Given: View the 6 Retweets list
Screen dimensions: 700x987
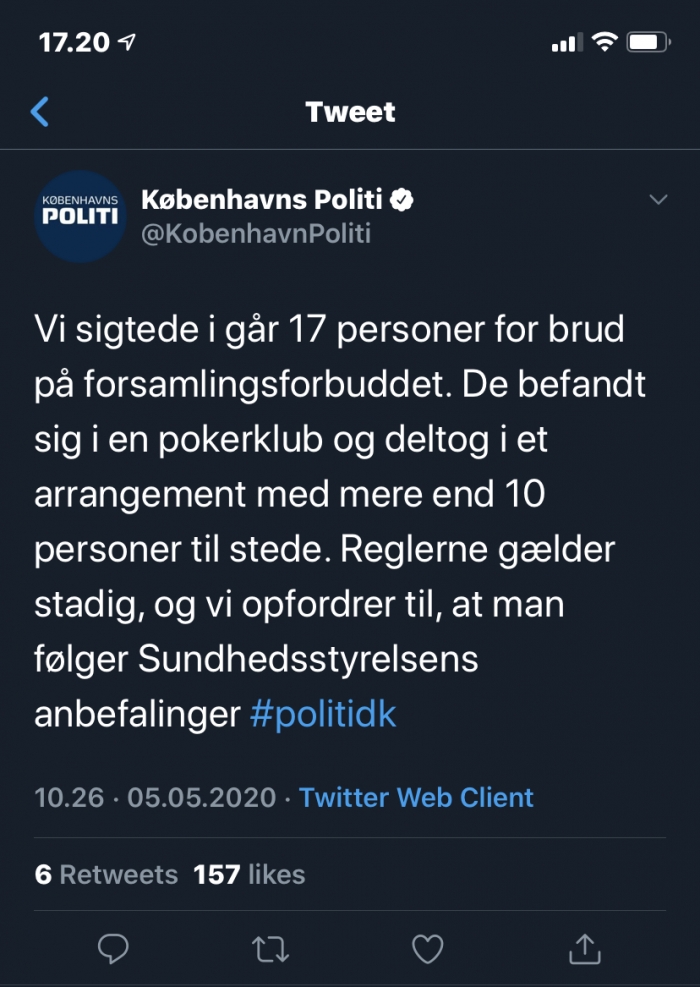Looking at the screenshot, I should pyautogui.click(x=106, y=874).
